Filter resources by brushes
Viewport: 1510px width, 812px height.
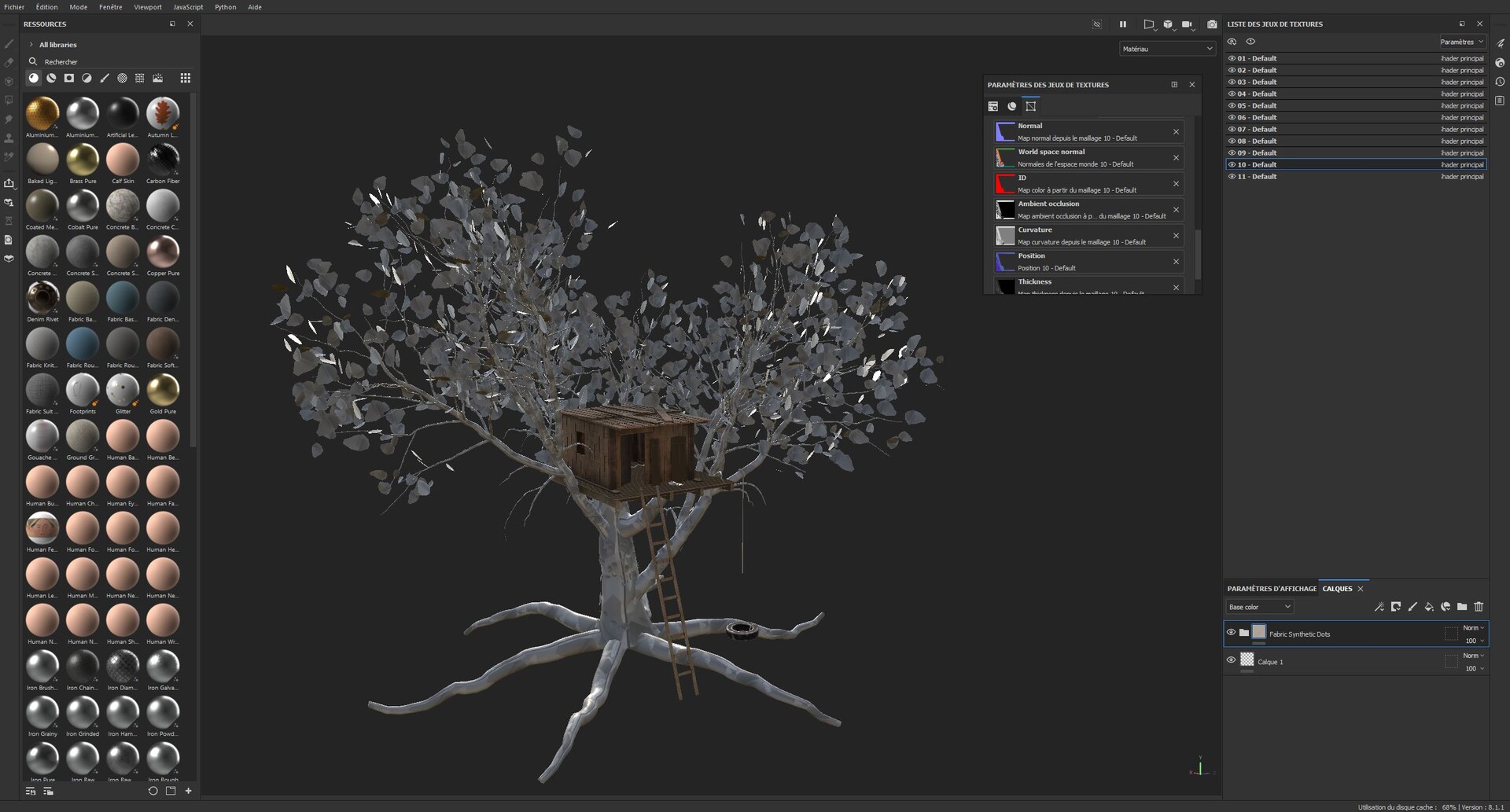(105, 78)
